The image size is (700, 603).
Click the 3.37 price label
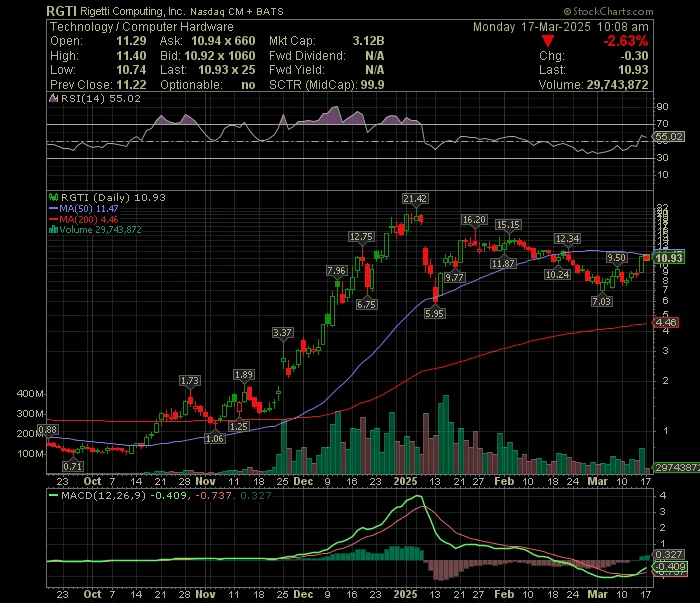coord(282,333)
